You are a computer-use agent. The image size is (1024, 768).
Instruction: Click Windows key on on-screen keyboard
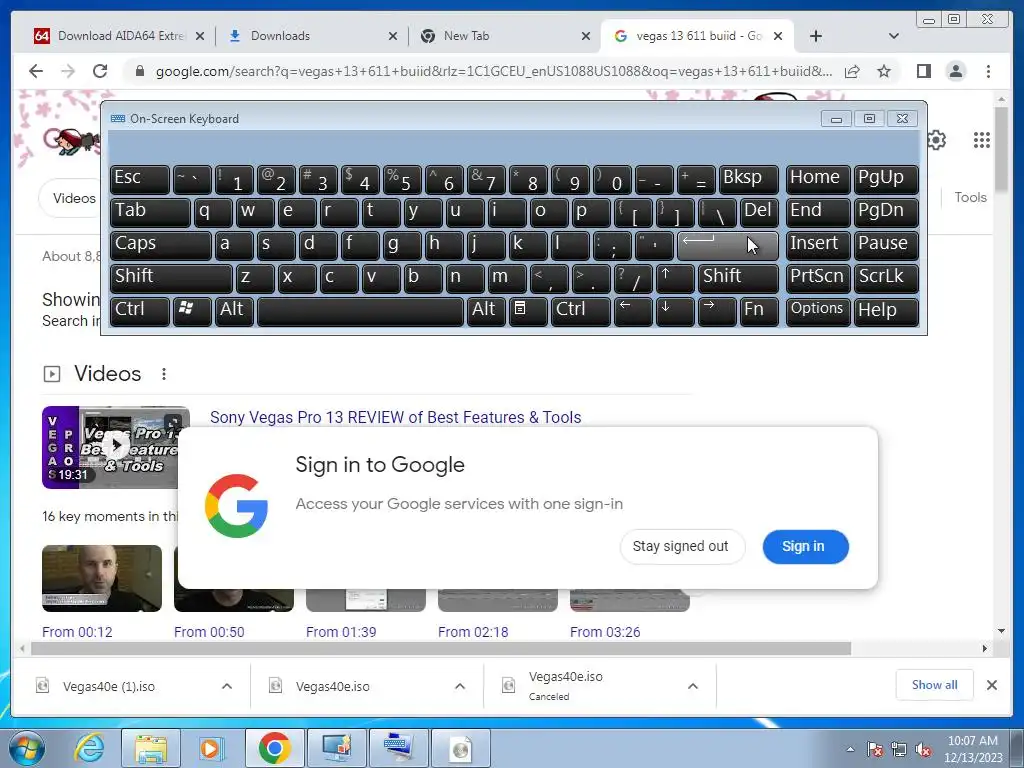coord(191,310)
